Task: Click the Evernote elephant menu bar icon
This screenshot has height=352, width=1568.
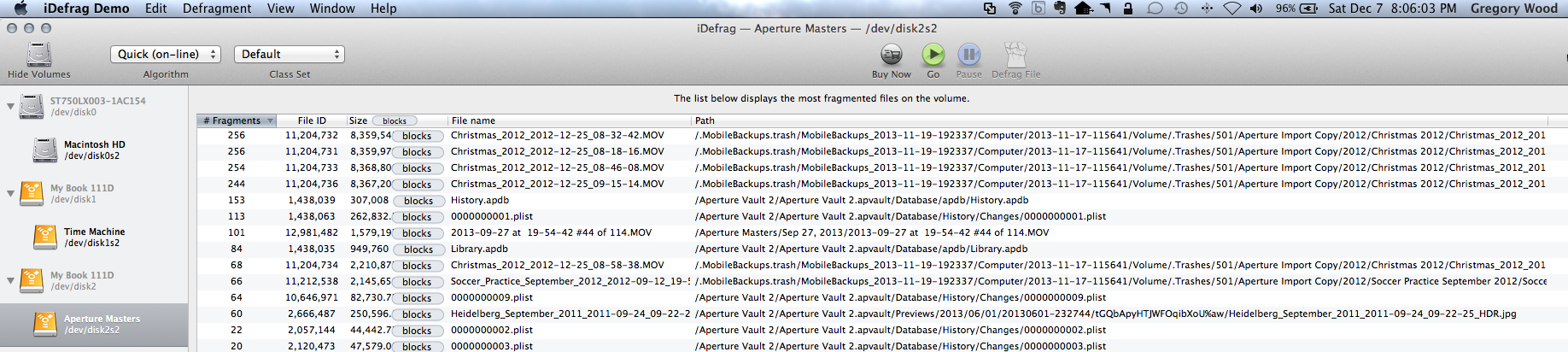Action: point(1060,9)
